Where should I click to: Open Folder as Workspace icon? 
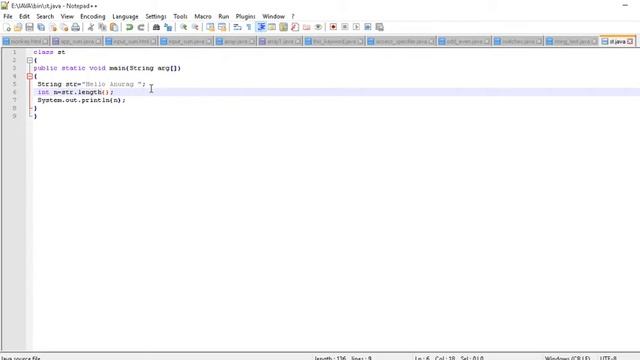307,27
